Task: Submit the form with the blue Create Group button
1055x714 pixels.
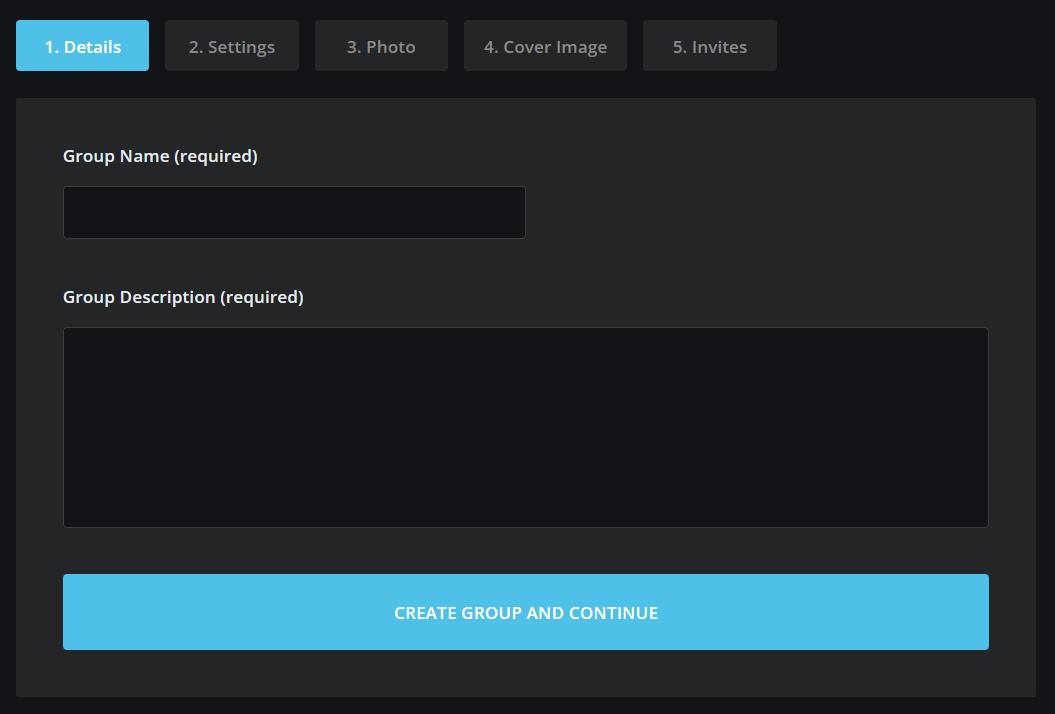Action: [525, 612]
